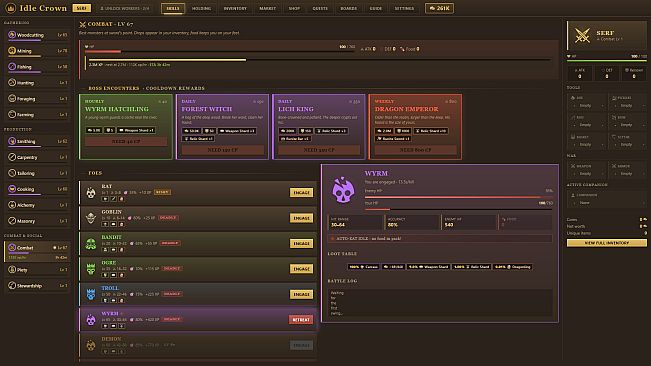Screen dimensions: 651x366
Task: Click the Goblin foe icon
Action: (x=91, y=218)
